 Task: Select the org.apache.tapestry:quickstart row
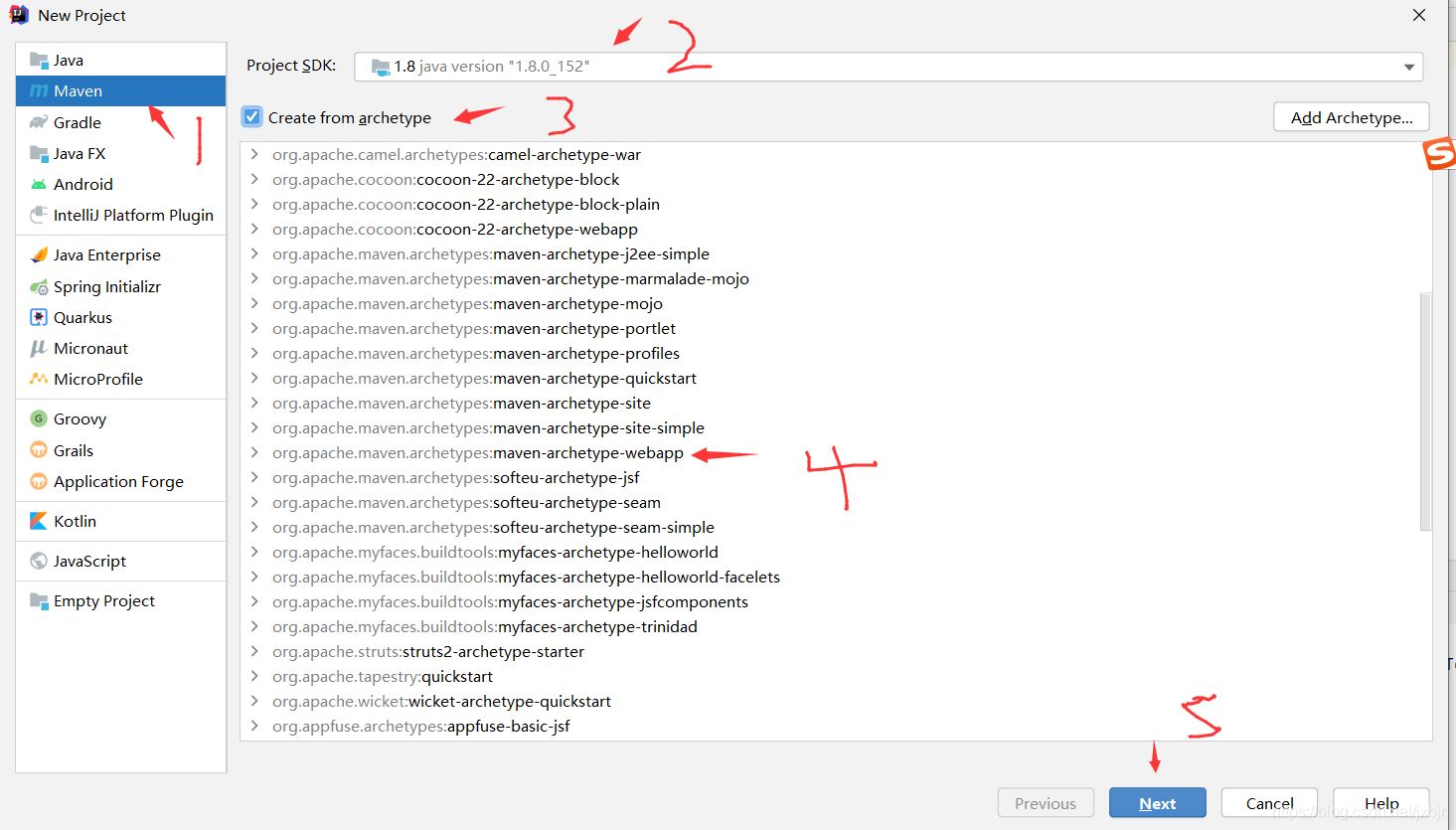pos(830,676)
